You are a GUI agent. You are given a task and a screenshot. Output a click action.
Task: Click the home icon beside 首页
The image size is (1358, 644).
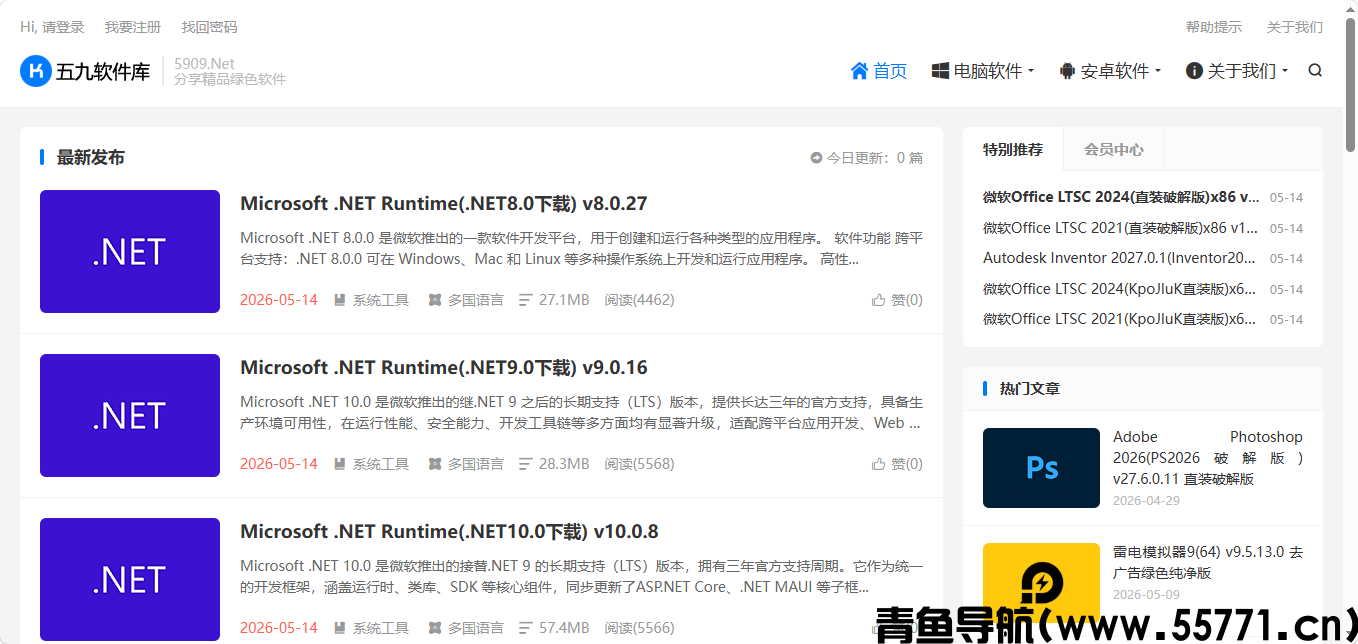click(859, 71)
